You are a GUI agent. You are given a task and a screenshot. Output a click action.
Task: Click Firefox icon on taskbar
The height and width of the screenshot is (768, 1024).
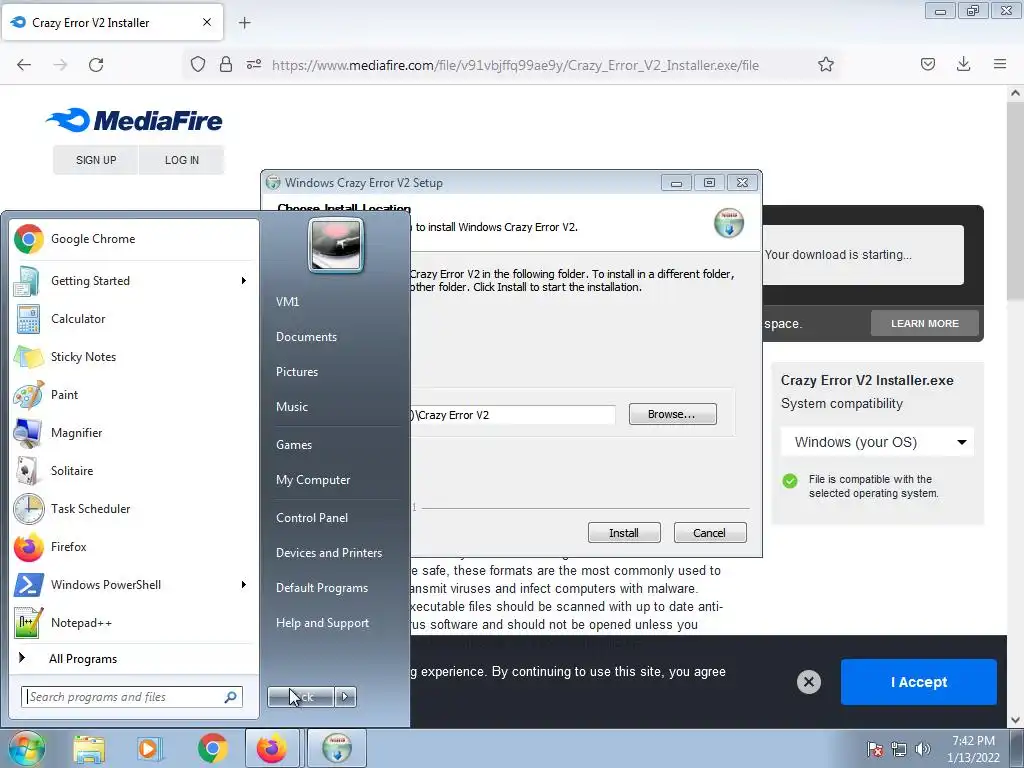(x=272, y=748)
